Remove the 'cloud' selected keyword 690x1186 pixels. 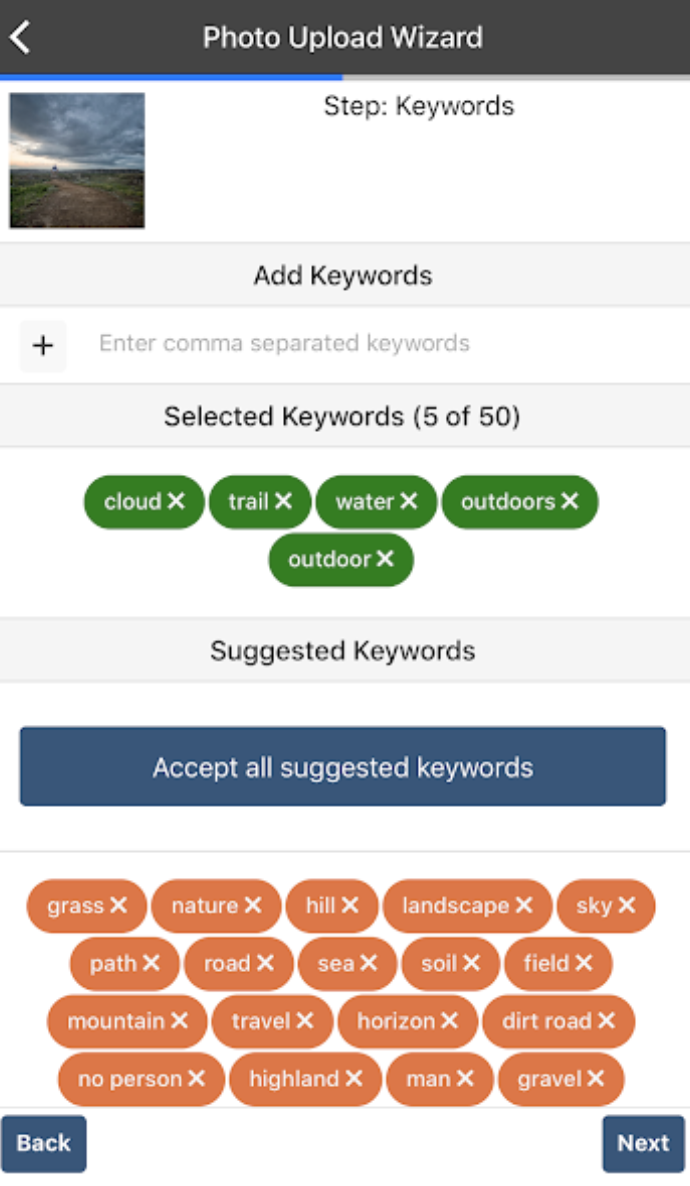(x=177, y=501)
